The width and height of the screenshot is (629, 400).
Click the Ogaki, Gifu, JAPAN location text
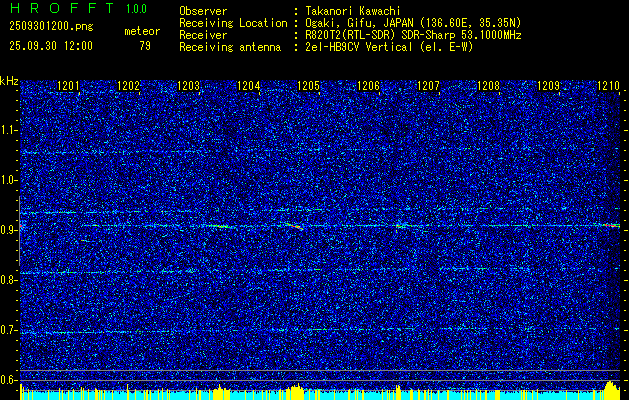point(412,23)
